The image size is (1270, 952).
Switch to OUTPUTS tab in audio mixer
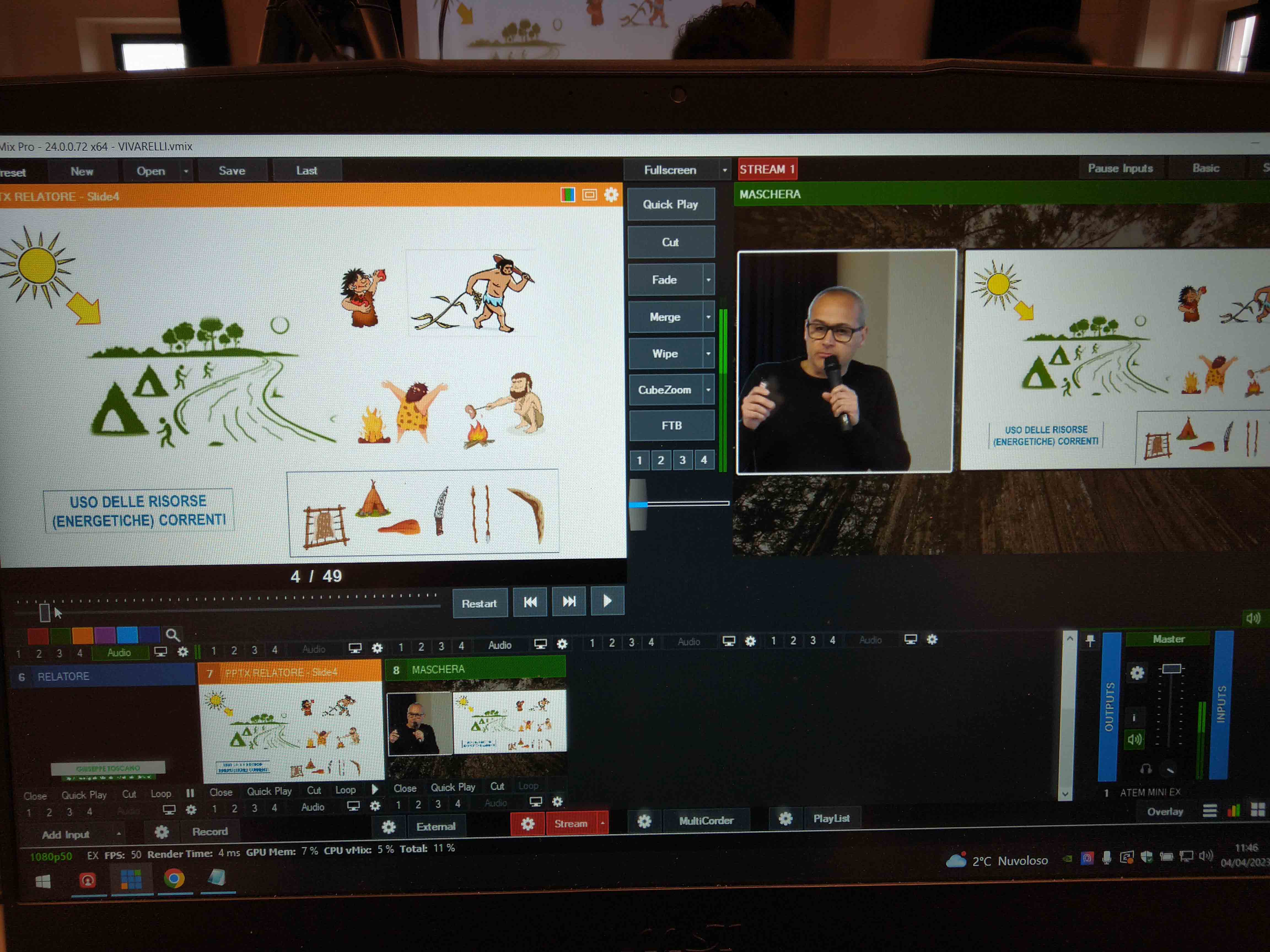(1109, 707)
